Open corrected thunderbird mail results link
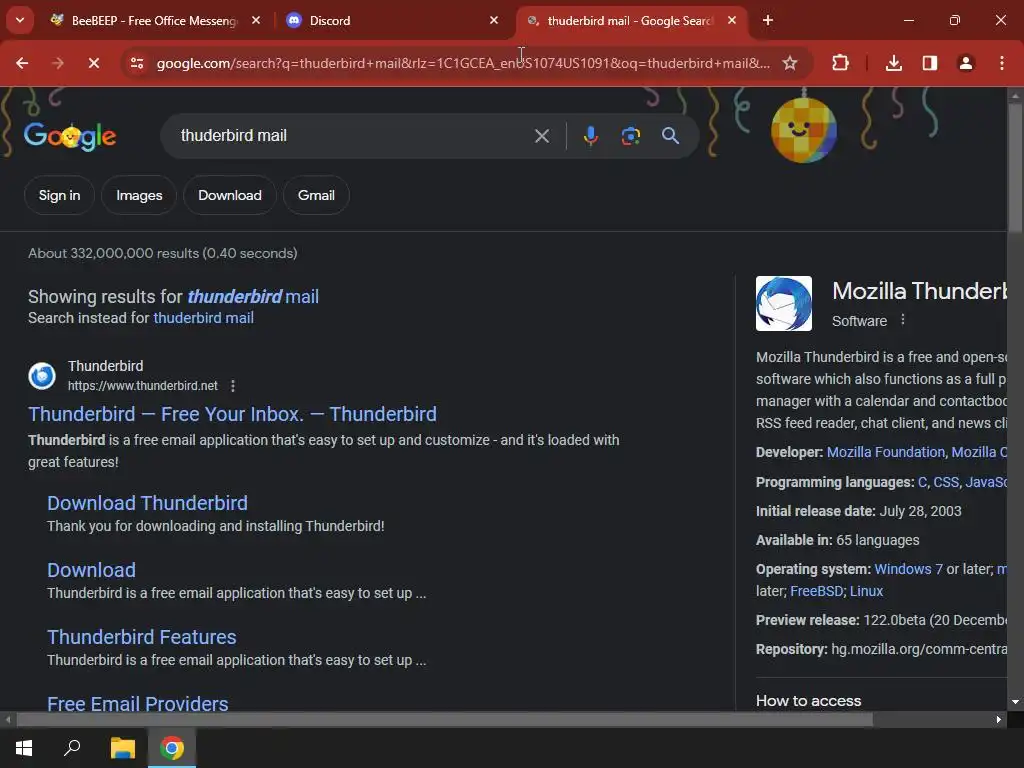Screen dimensions: 1024x768 click(x=253, y=296)
